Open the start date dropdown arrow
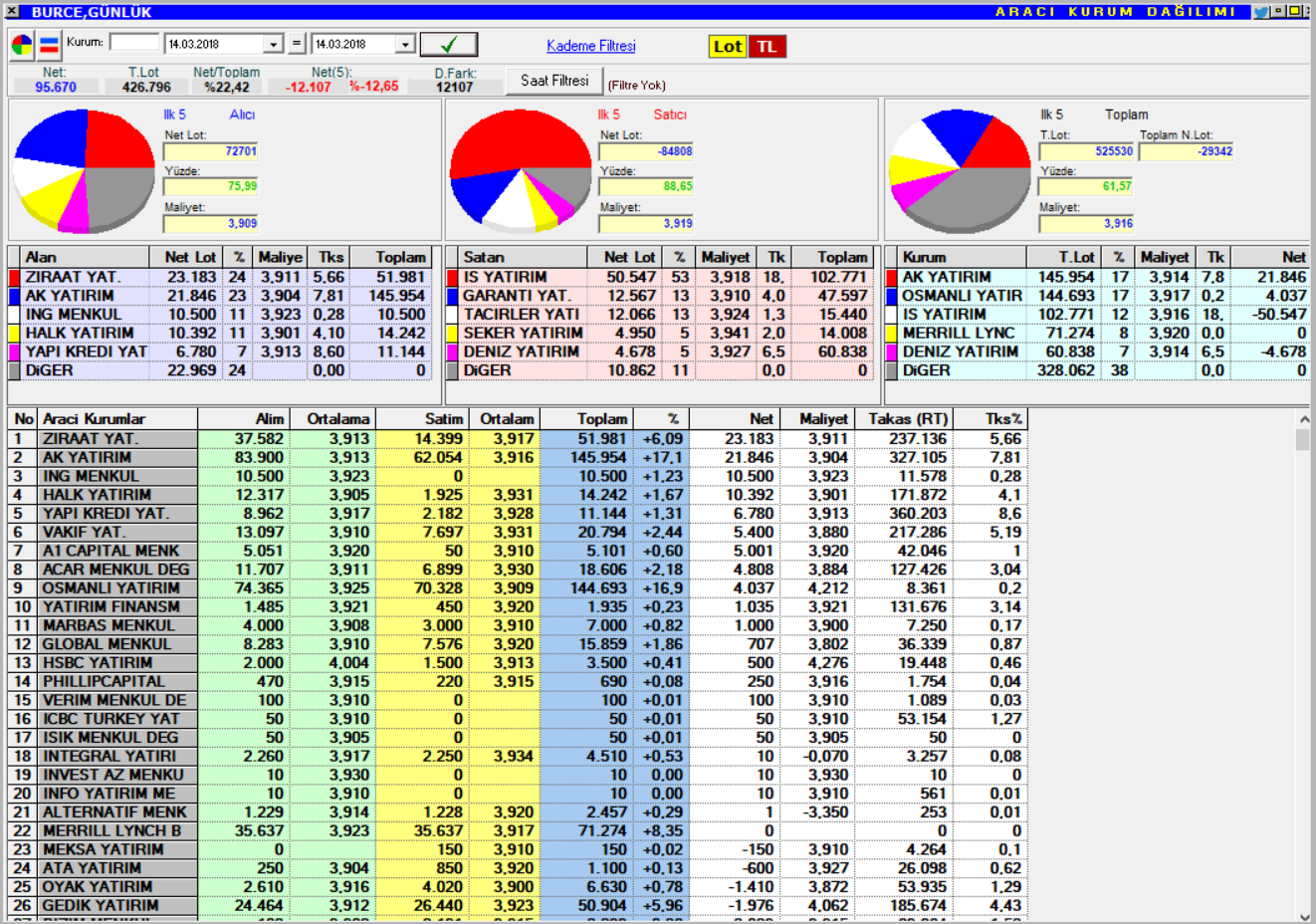 point(273,45)
